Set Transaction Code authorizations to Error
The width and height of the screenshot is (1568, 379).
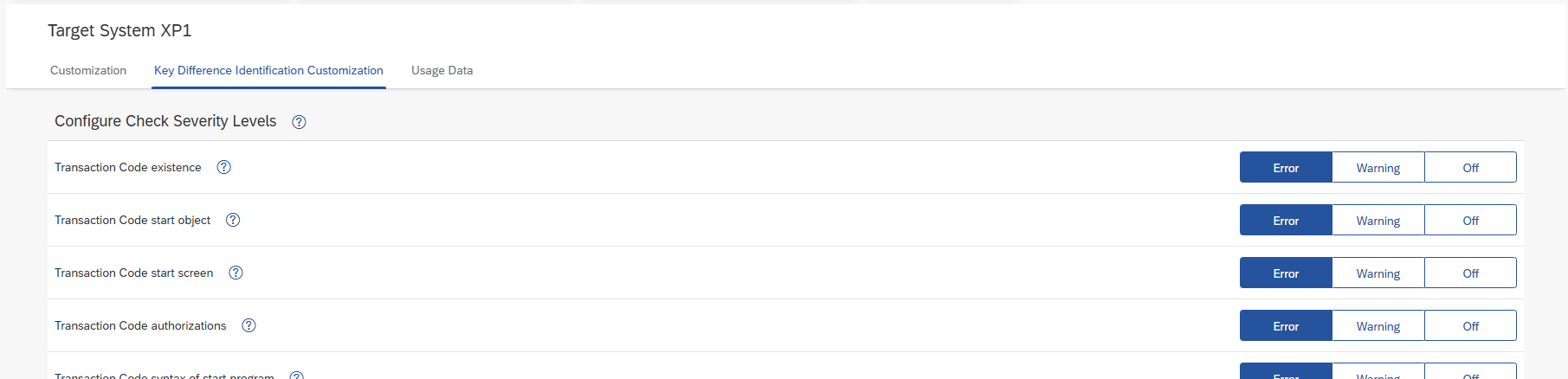coord(1286,326)
